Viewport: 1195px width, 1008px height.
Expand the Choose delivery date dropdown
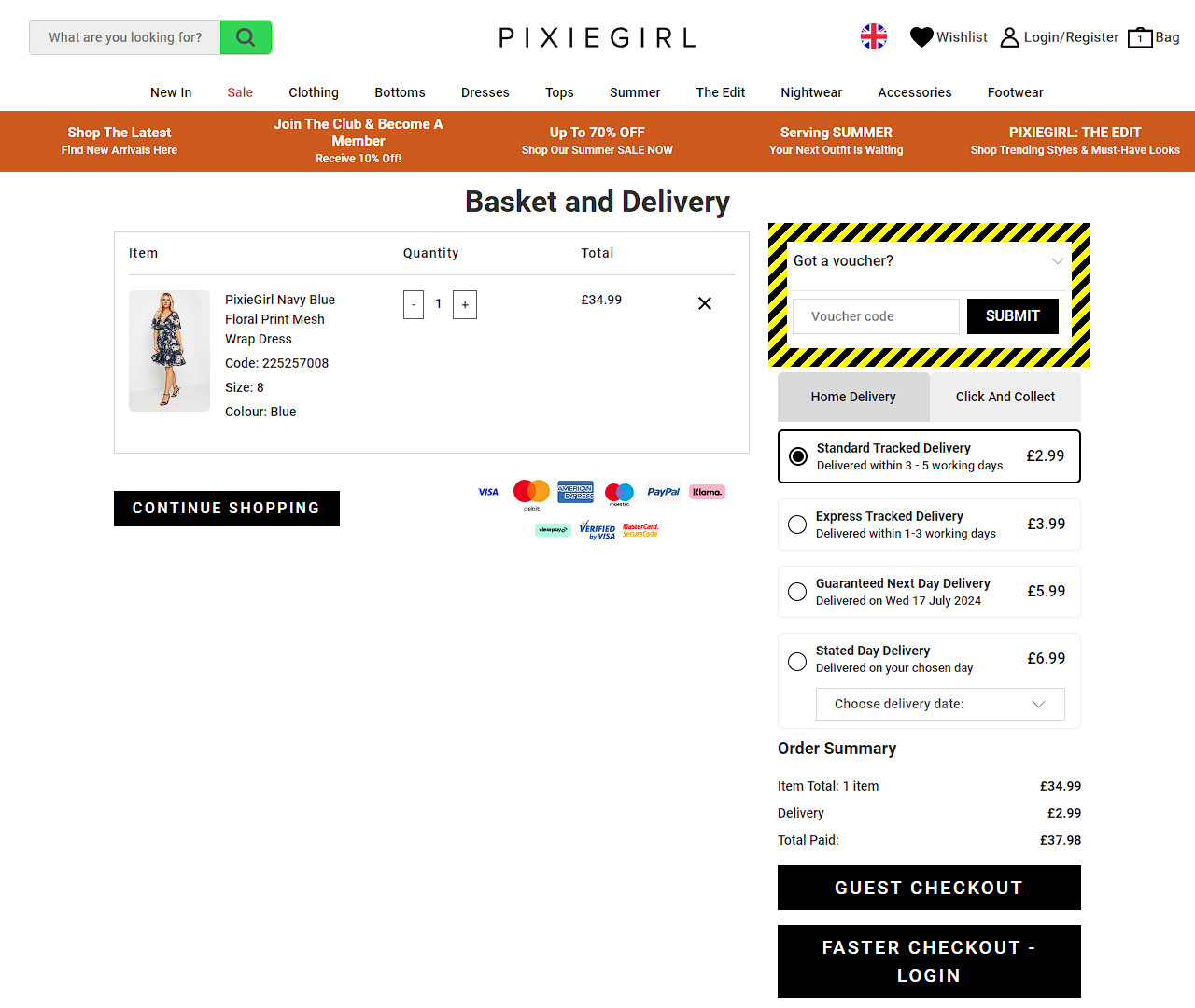coord(940,704)
